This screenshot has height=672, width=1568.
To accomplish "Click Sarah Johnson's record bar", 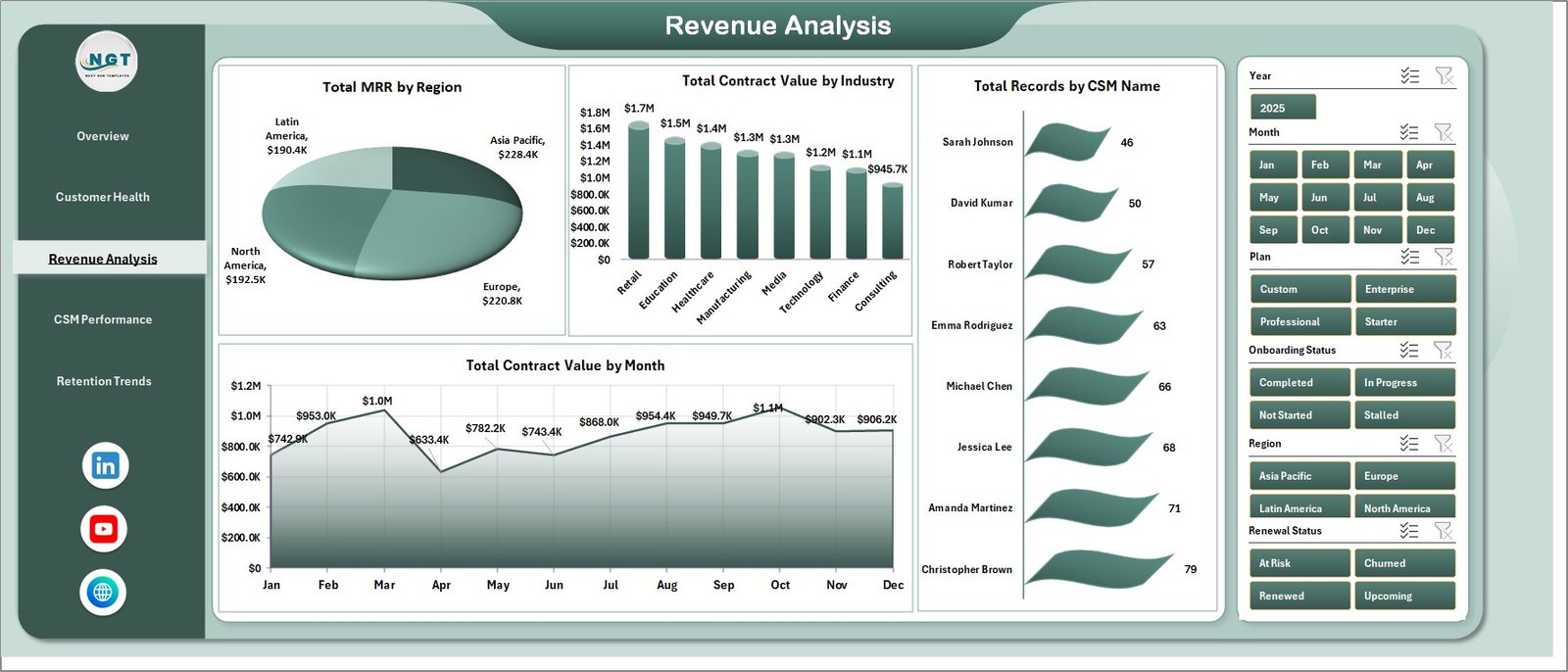I will point(1067,143).
